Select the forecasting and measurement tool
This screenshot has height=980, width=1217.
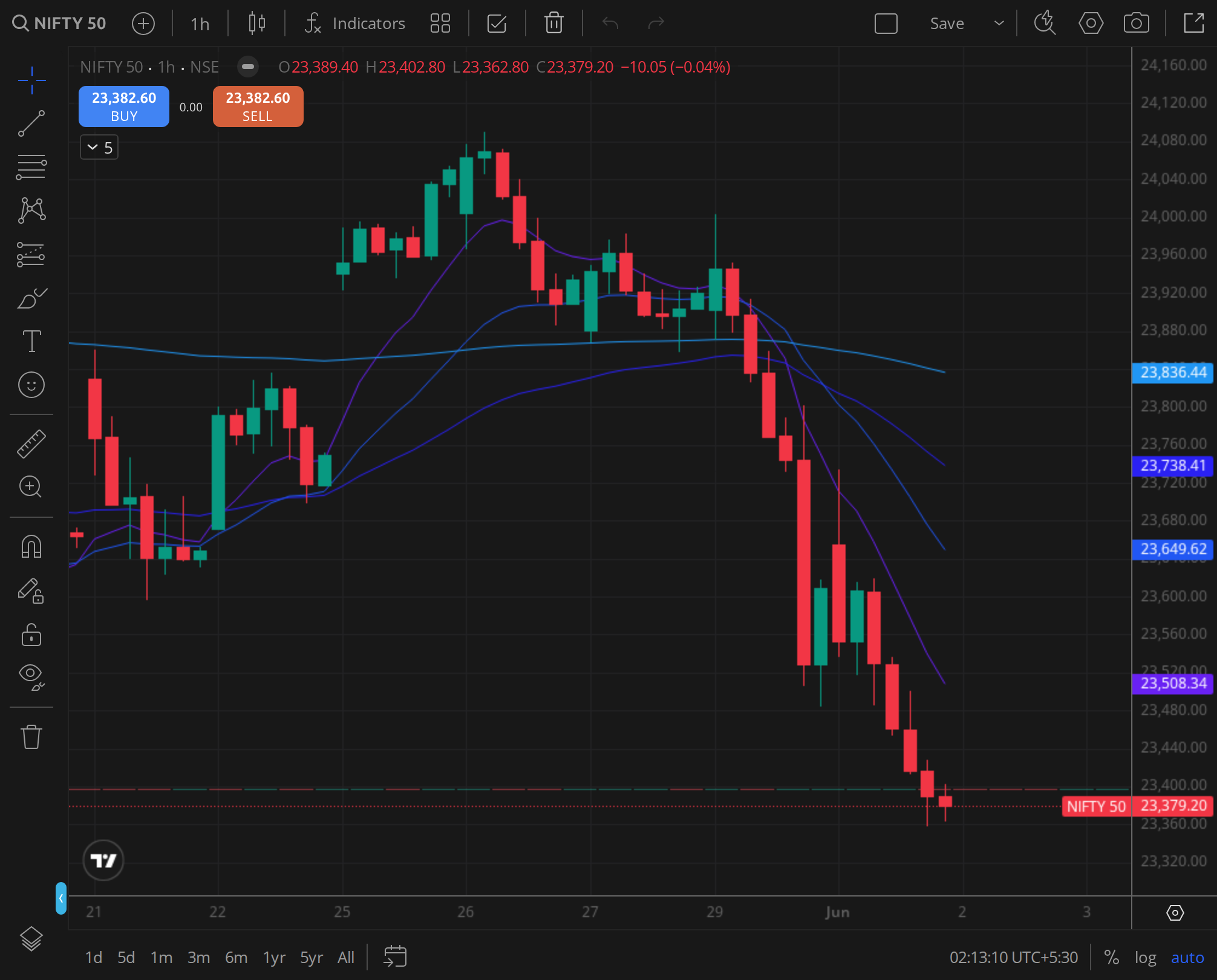click(31, 254)
